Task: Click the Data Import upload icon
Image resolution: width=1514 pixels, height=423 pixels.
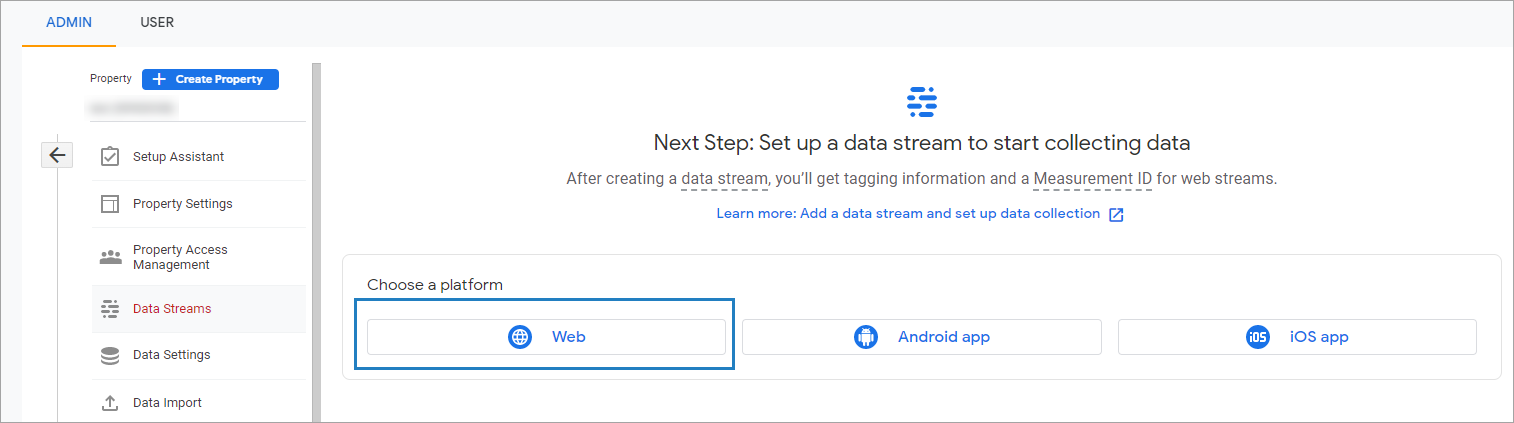Action: [x=110, y=403]
